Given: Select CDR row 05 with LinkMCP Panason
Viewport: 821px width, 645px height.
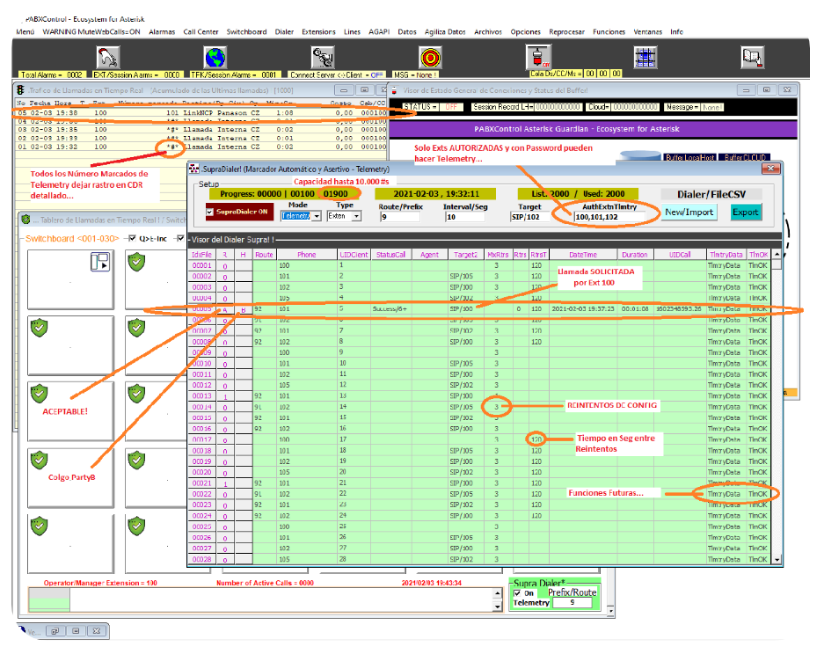Looking at the screenshot, I should pos(202,113).
